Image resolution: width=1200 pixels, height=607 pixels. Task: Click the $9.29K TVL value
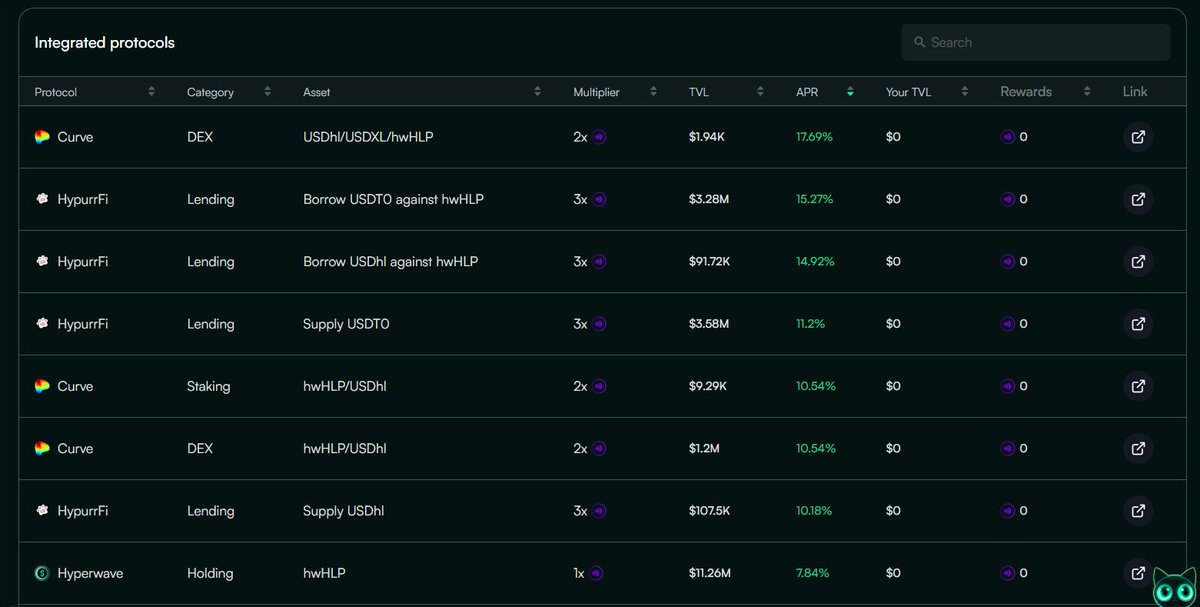pyautogui.click(x=708, y=386)
